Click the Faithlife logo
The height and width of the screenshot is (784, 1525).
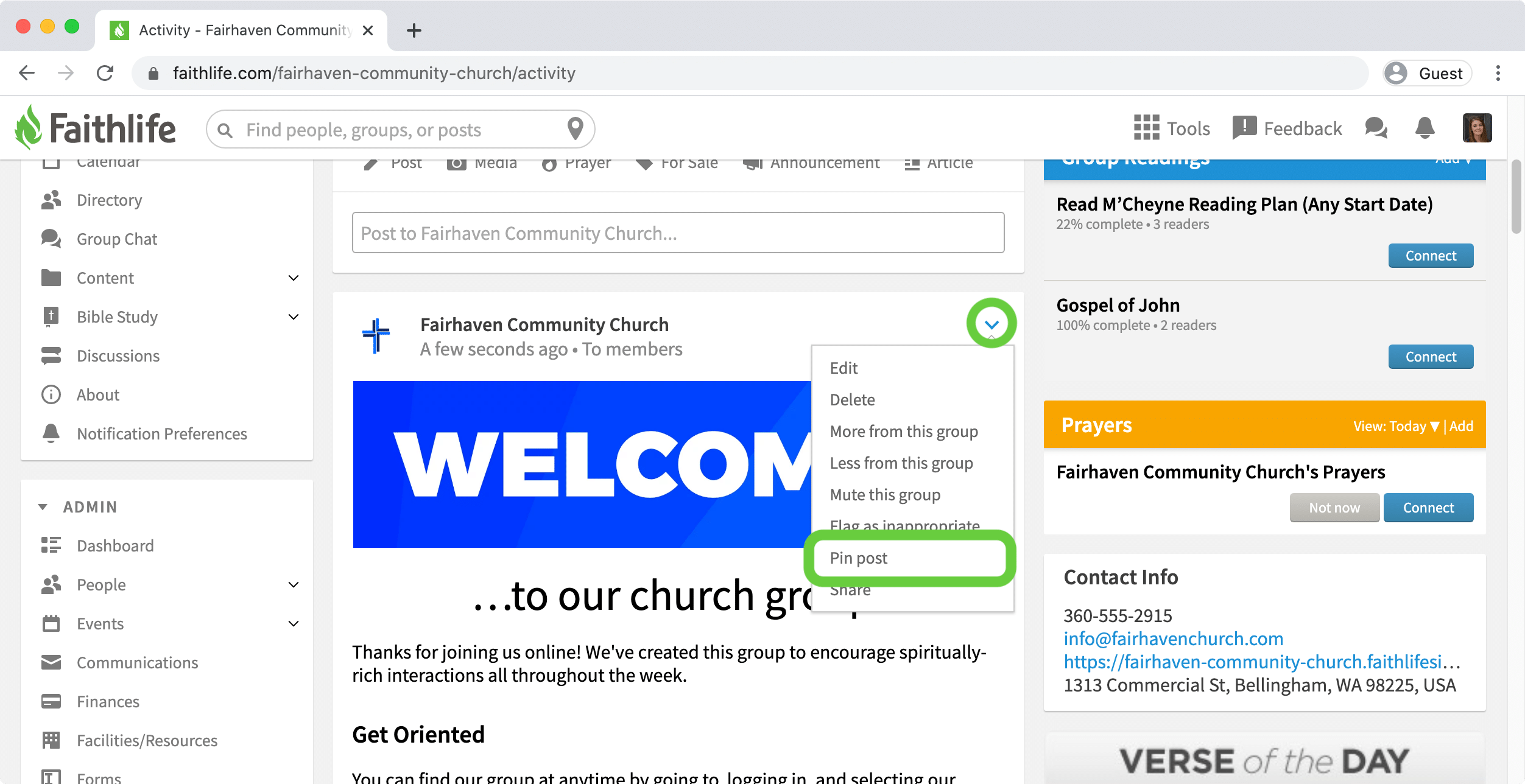coord(96,128)
